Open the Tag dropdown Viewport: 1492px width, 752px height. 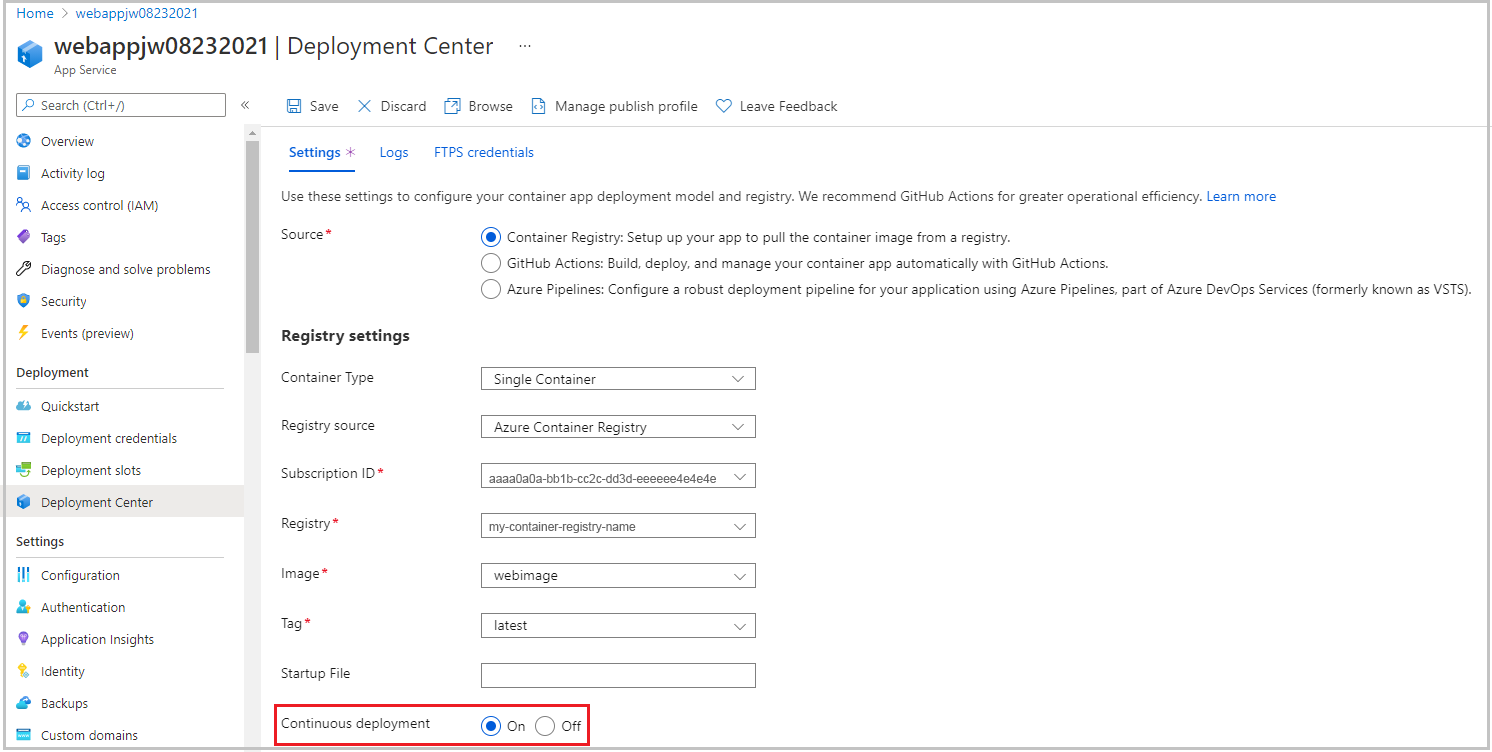[617, 625]
